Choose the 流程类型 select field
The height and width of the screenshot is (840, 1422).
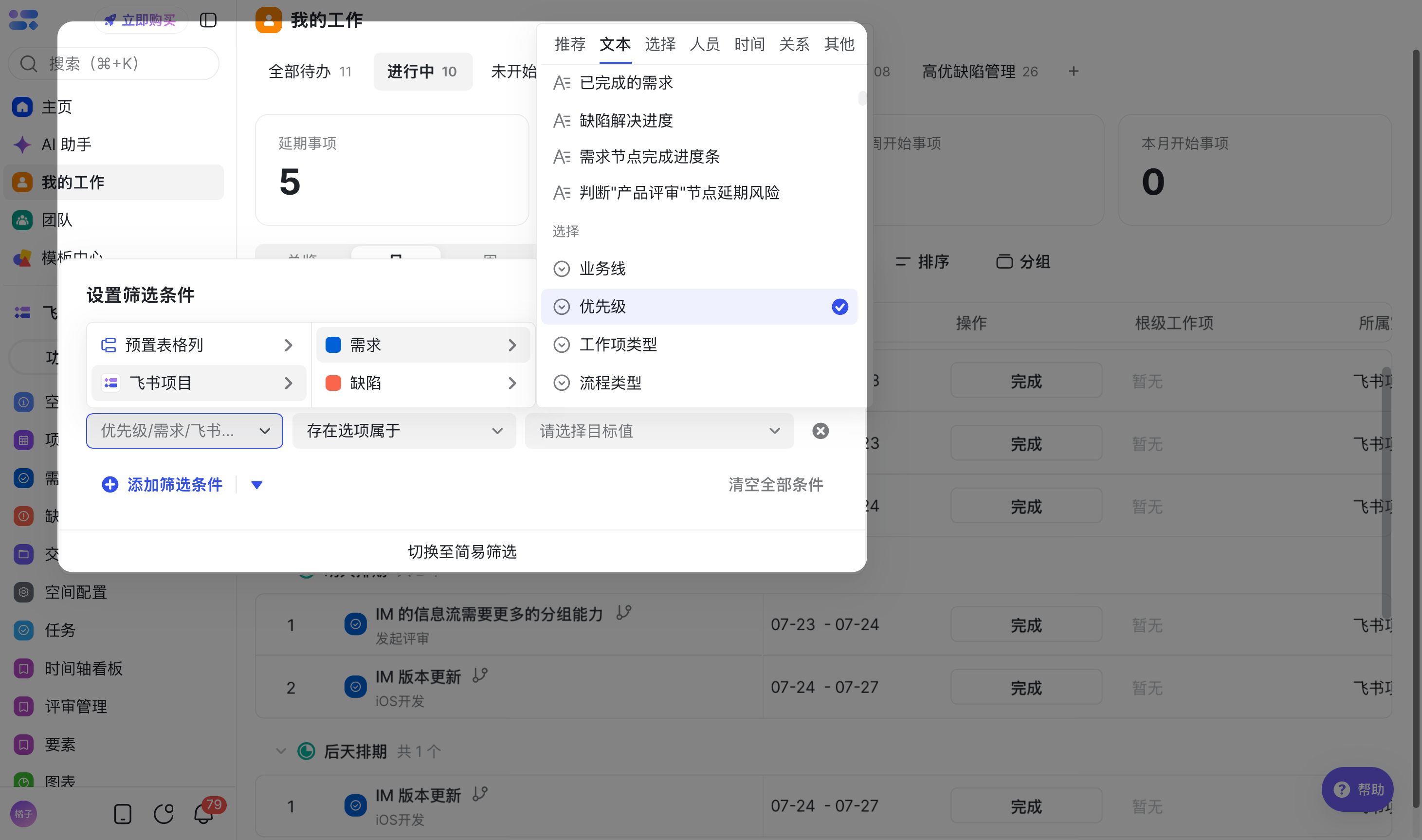click(x=699, y=383)
